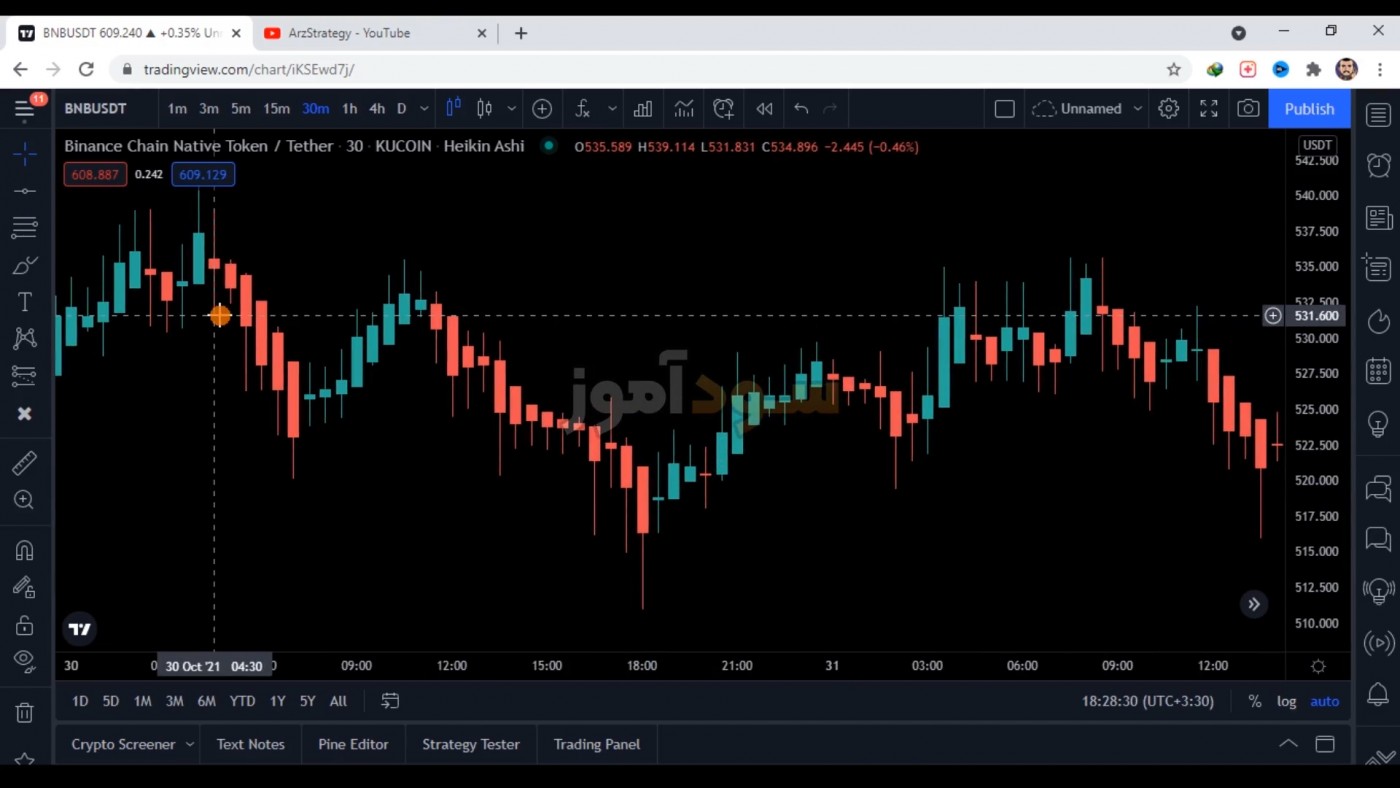Expand the chart type dropdown arrow

[511, 109]
